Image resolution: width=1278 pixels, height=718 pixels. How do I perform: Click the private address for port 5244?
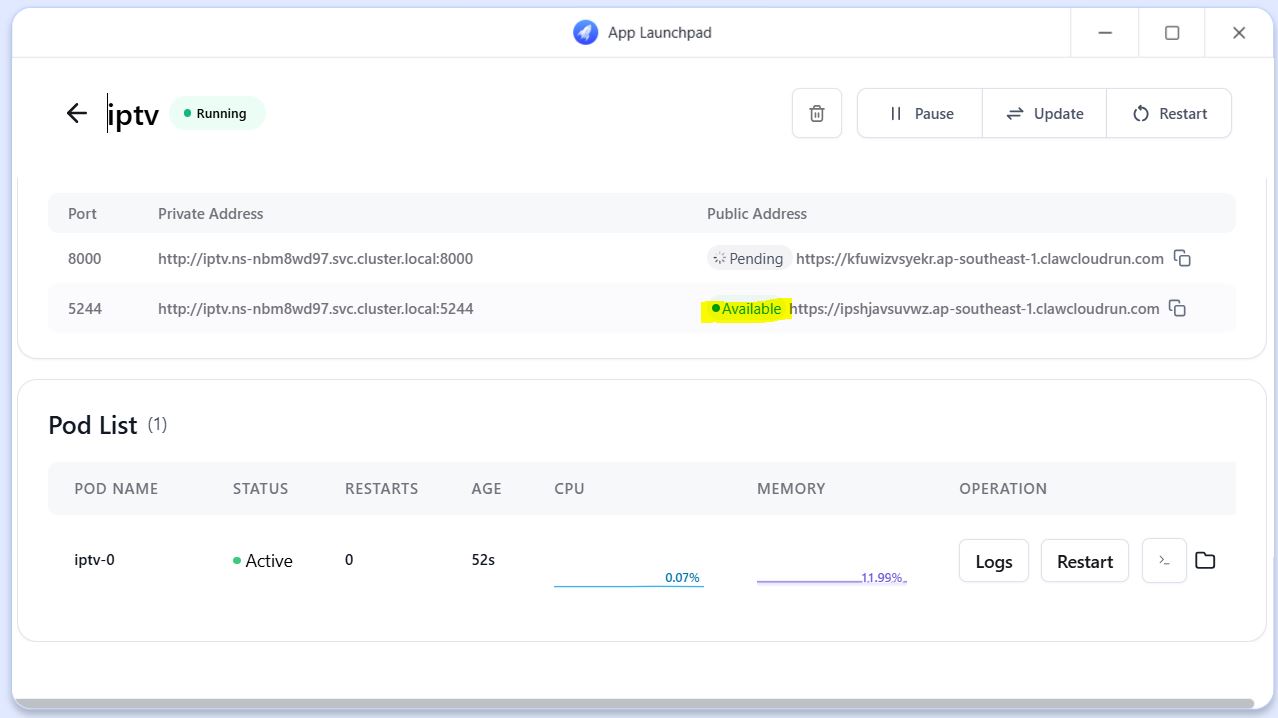click(x=315, y=309)
